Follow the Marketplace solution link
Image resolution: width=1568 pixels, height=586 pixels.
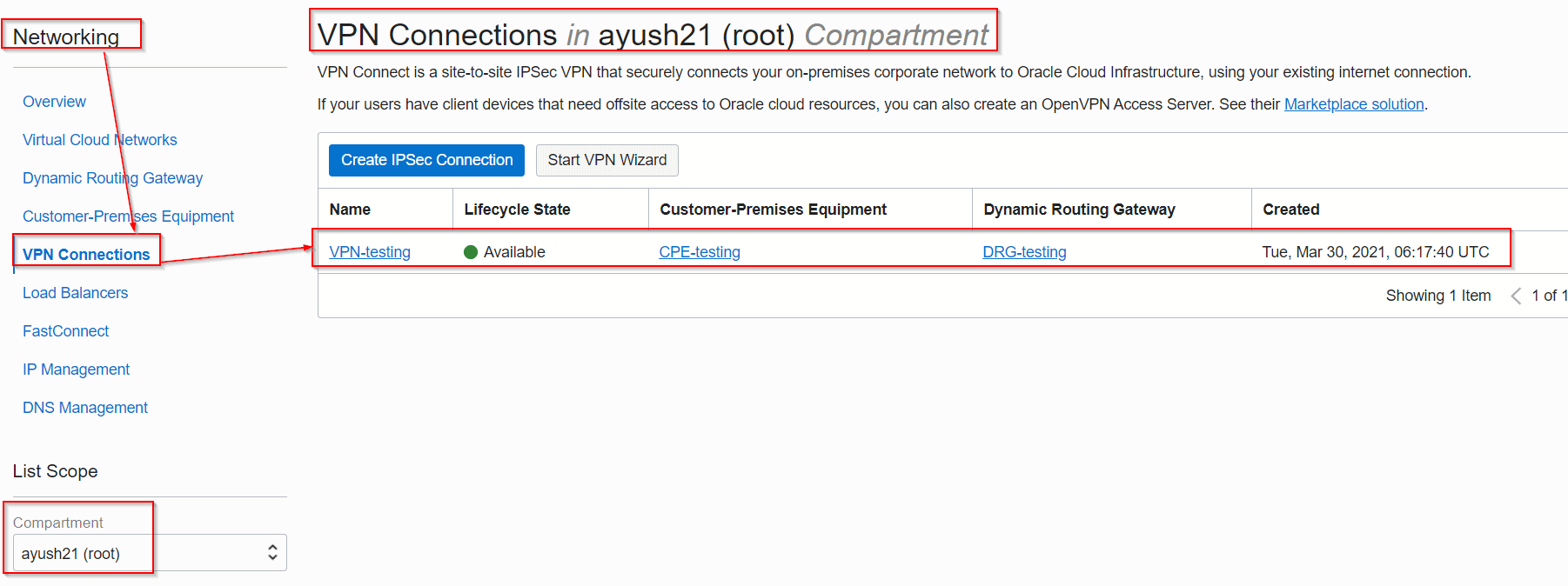1353,104
